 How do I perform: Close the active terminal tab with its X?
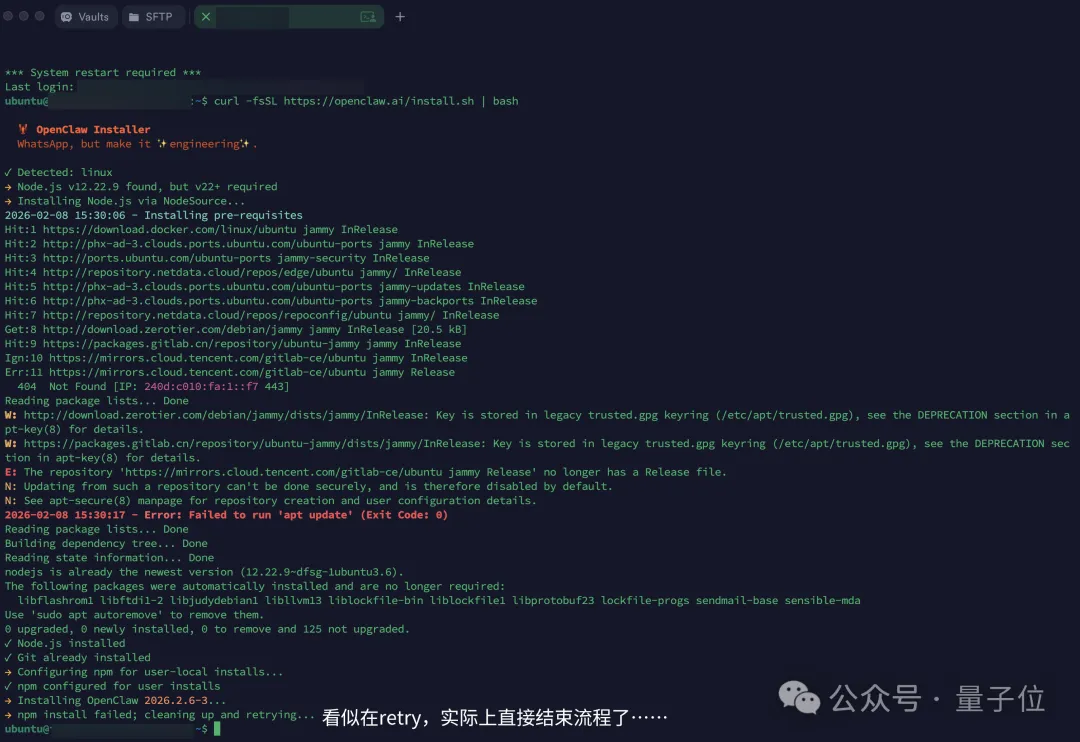click(205, 17)
